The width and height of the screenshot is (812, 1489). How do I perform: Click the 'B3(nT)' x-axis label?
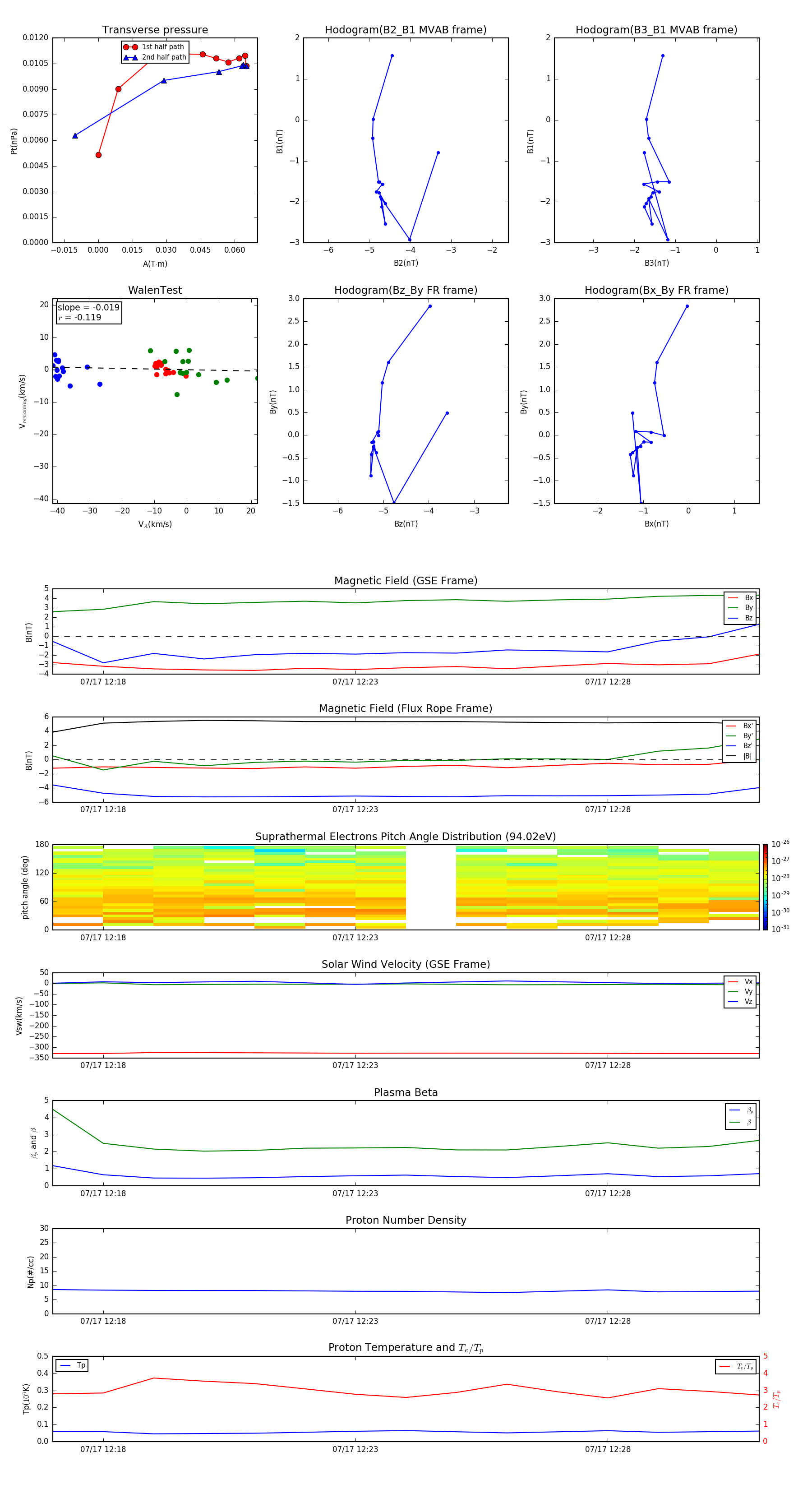coord(656,263)
